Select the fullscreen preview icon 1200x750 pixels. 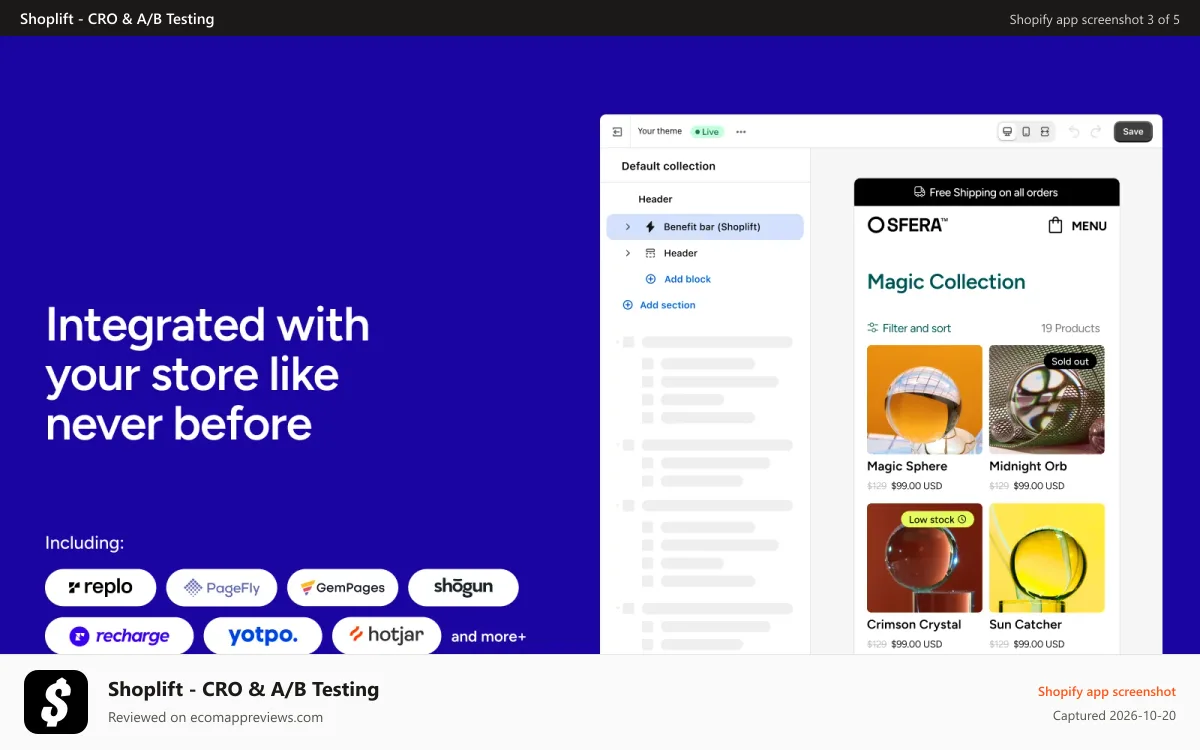pyautogui.click(x=1044, y=132)
